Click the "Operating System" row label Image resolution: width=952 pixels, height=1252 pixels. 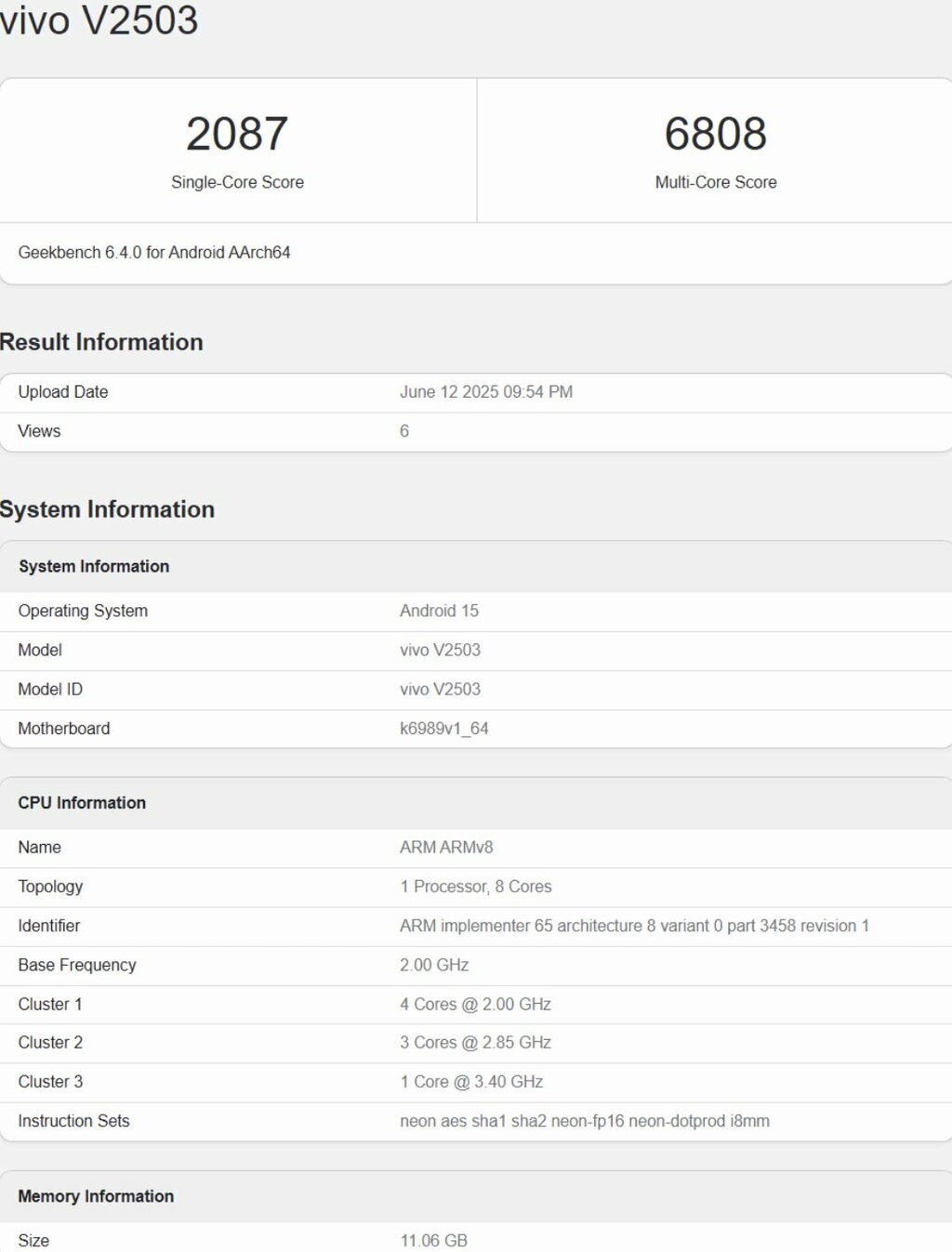click(x=83, y=611)
